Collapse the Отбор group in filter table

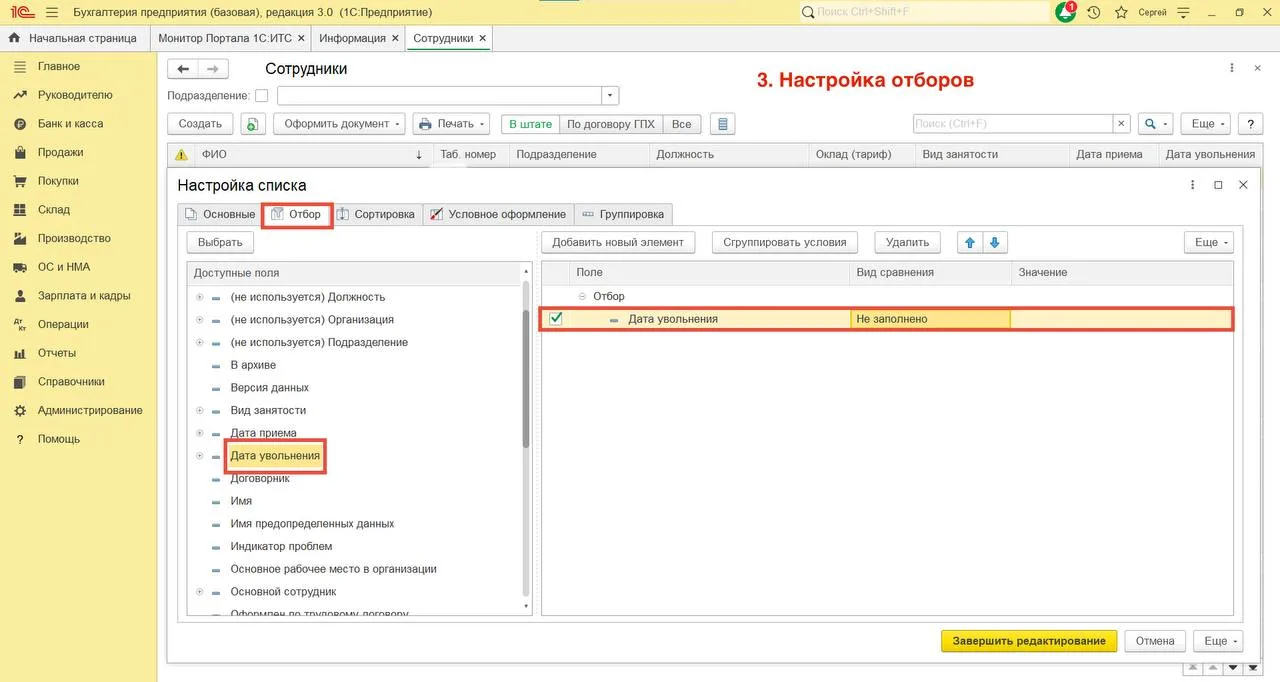coord(583,296)
